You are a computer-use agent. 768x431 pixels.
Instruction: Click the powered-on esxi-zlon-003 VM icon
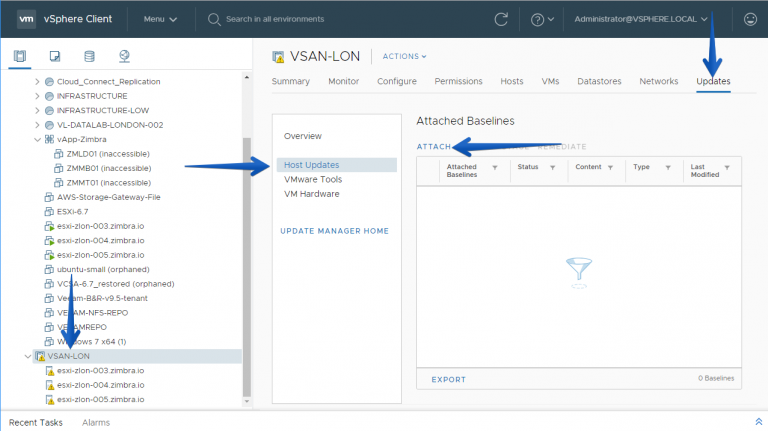49,226
